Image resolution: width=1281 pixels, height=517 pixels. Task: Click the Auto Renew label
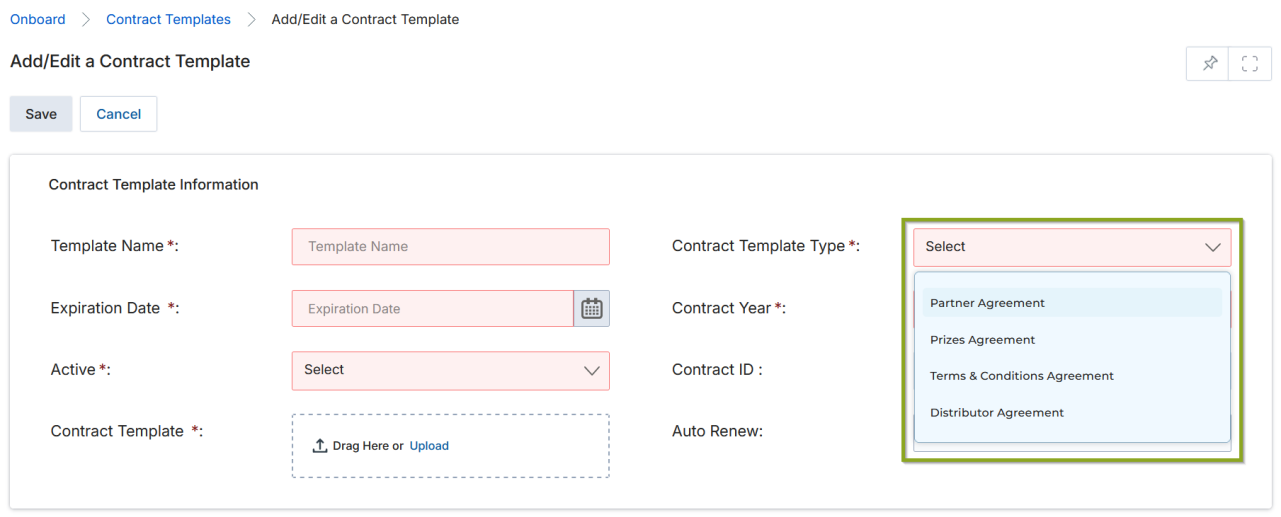[x=717, y=431]
